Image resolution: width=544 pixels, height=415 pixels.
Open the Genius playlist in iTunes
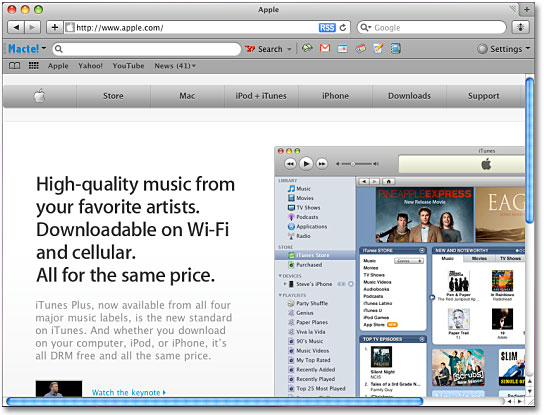click(x=301, y=313)
